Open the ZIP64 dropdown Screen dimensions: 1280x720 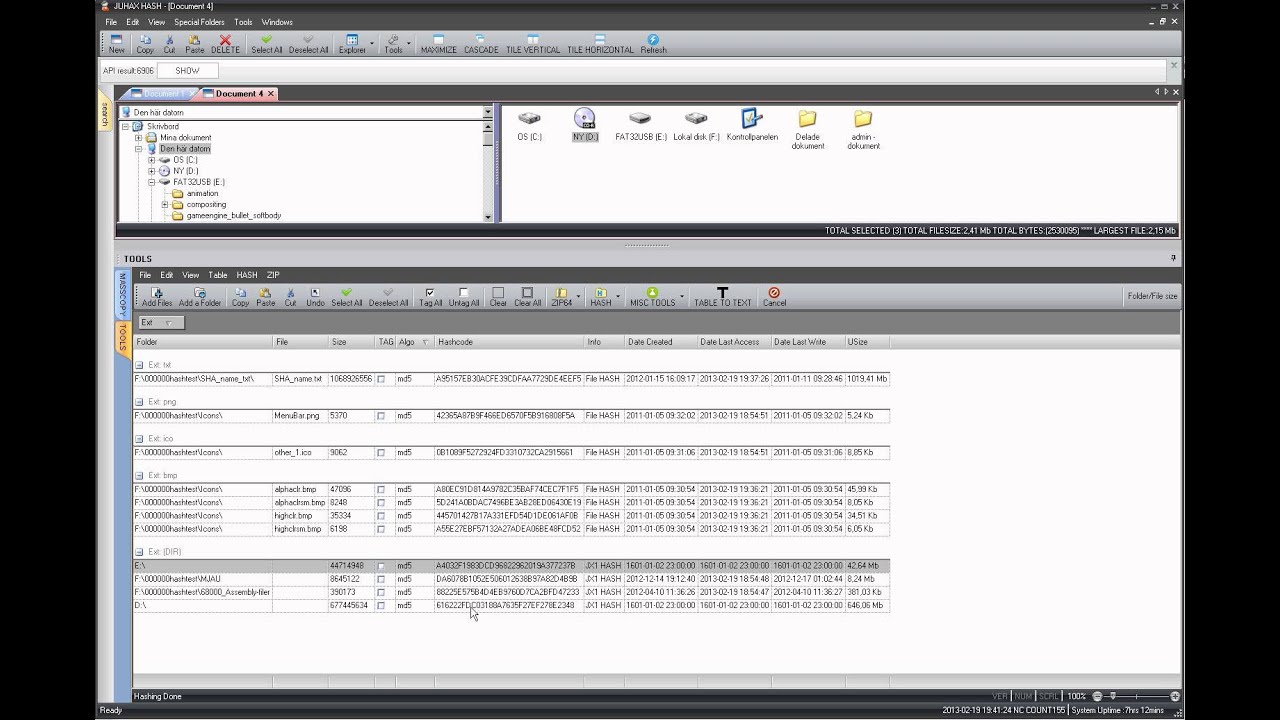pos(577,297)
